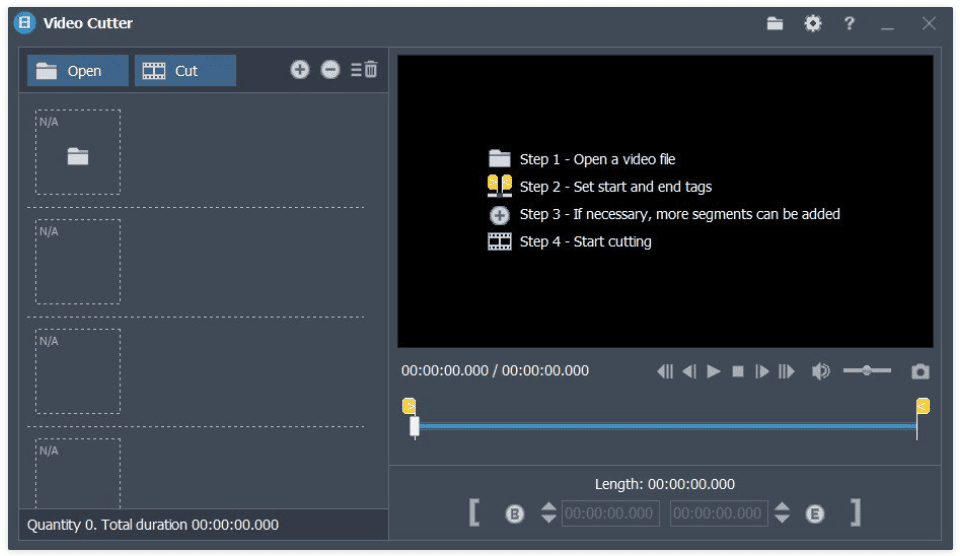Increase start time with up arrow
The image size is (960, 556).
(x=549, y=506)
